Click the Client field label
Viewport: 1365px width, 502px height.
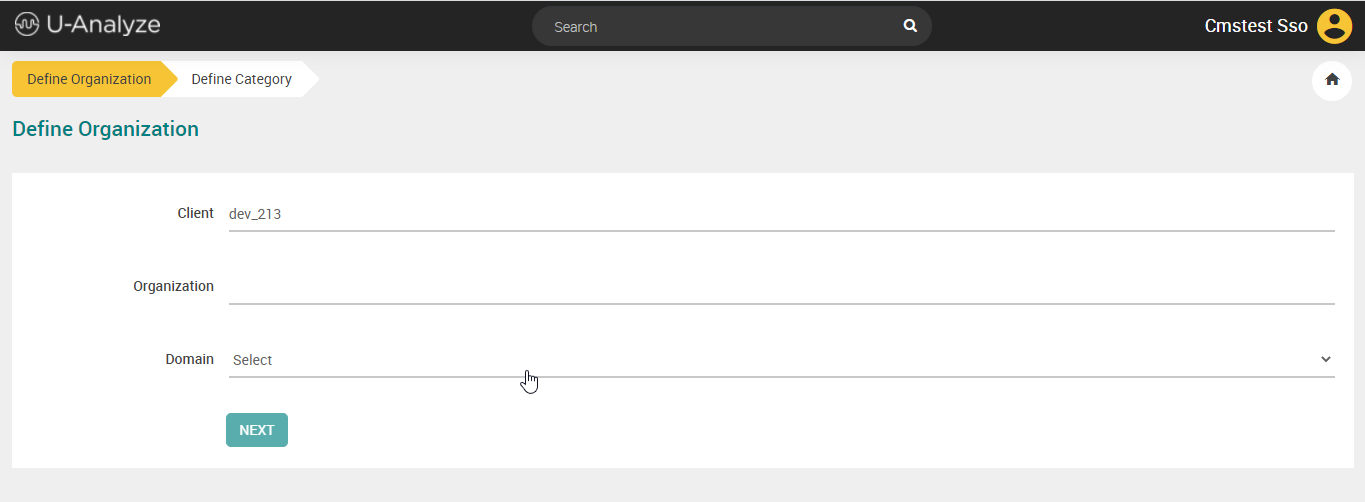(x=195, y=213)
